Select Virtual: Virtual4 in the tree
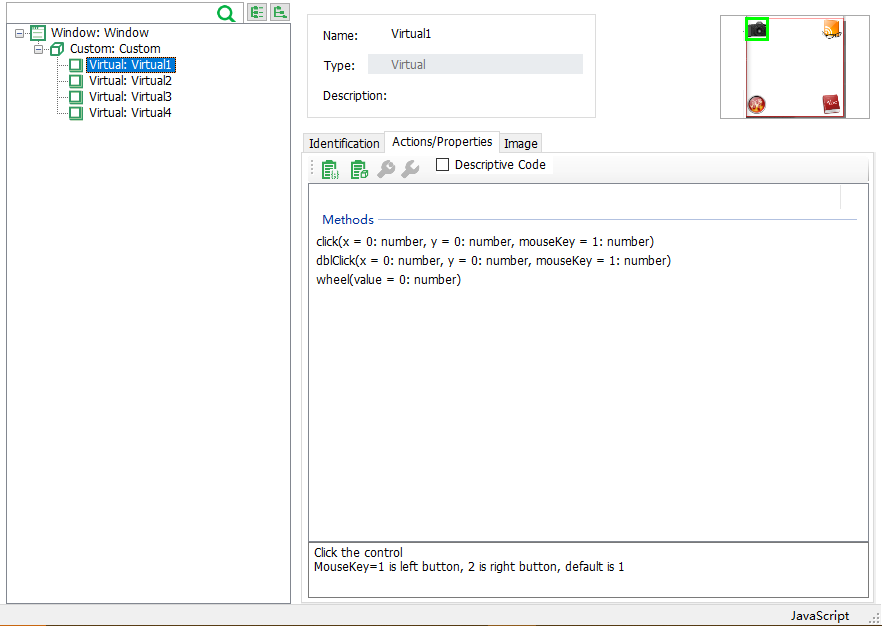882x626 pixels. pyautogui.click(x=130, y=113)
